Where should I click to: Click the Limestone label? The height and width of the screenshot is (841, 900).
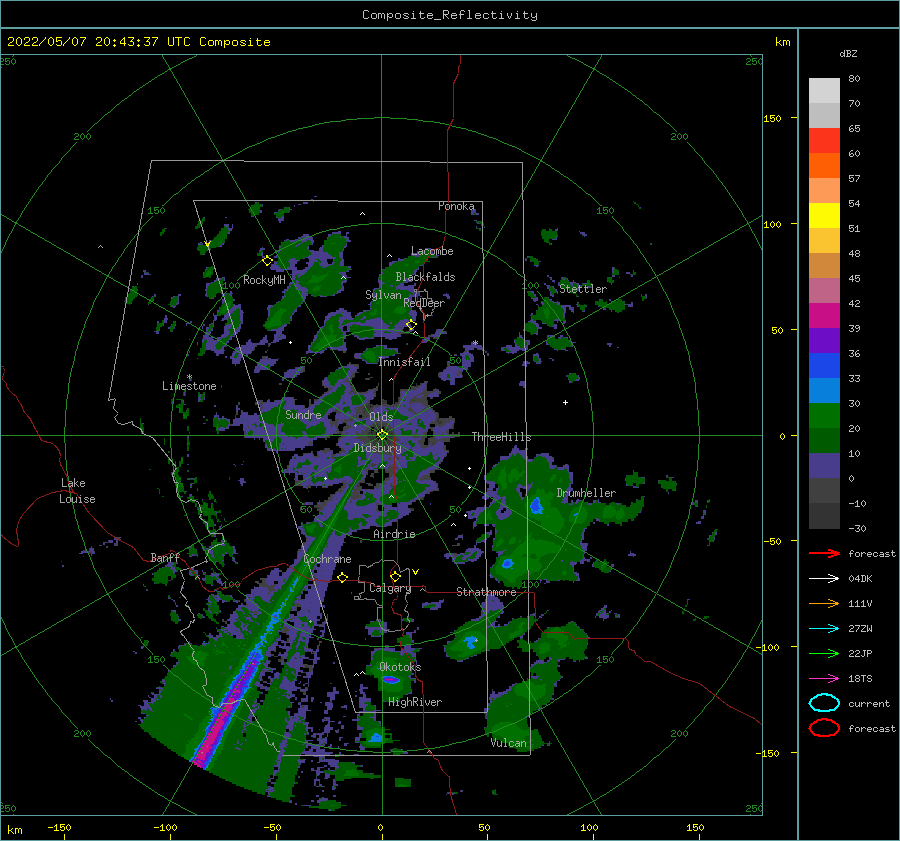pyautogui.click(x=189, y=386)
